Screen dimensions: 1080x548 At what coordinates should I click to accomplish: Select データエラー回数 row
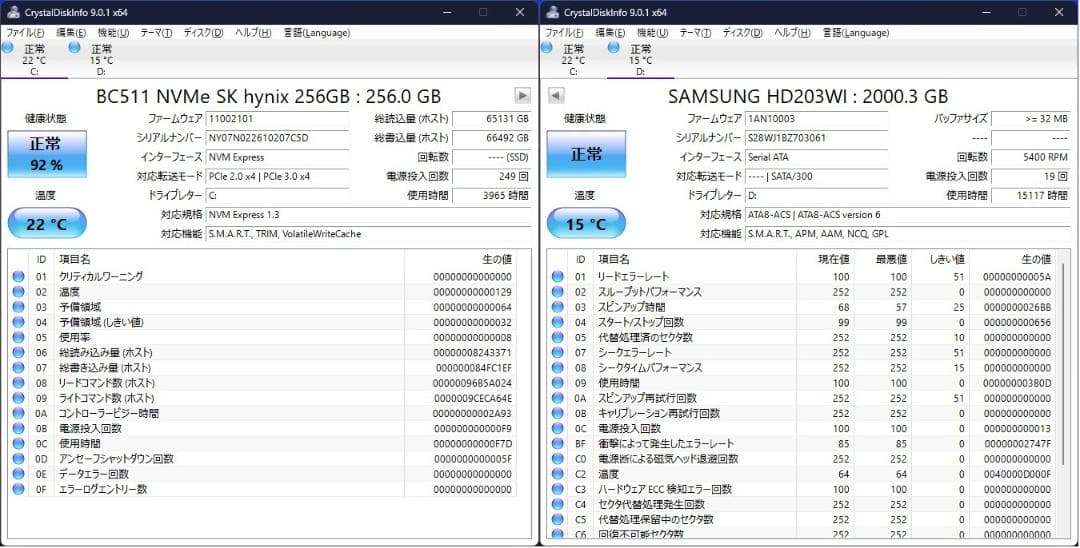tap(262, 474)
